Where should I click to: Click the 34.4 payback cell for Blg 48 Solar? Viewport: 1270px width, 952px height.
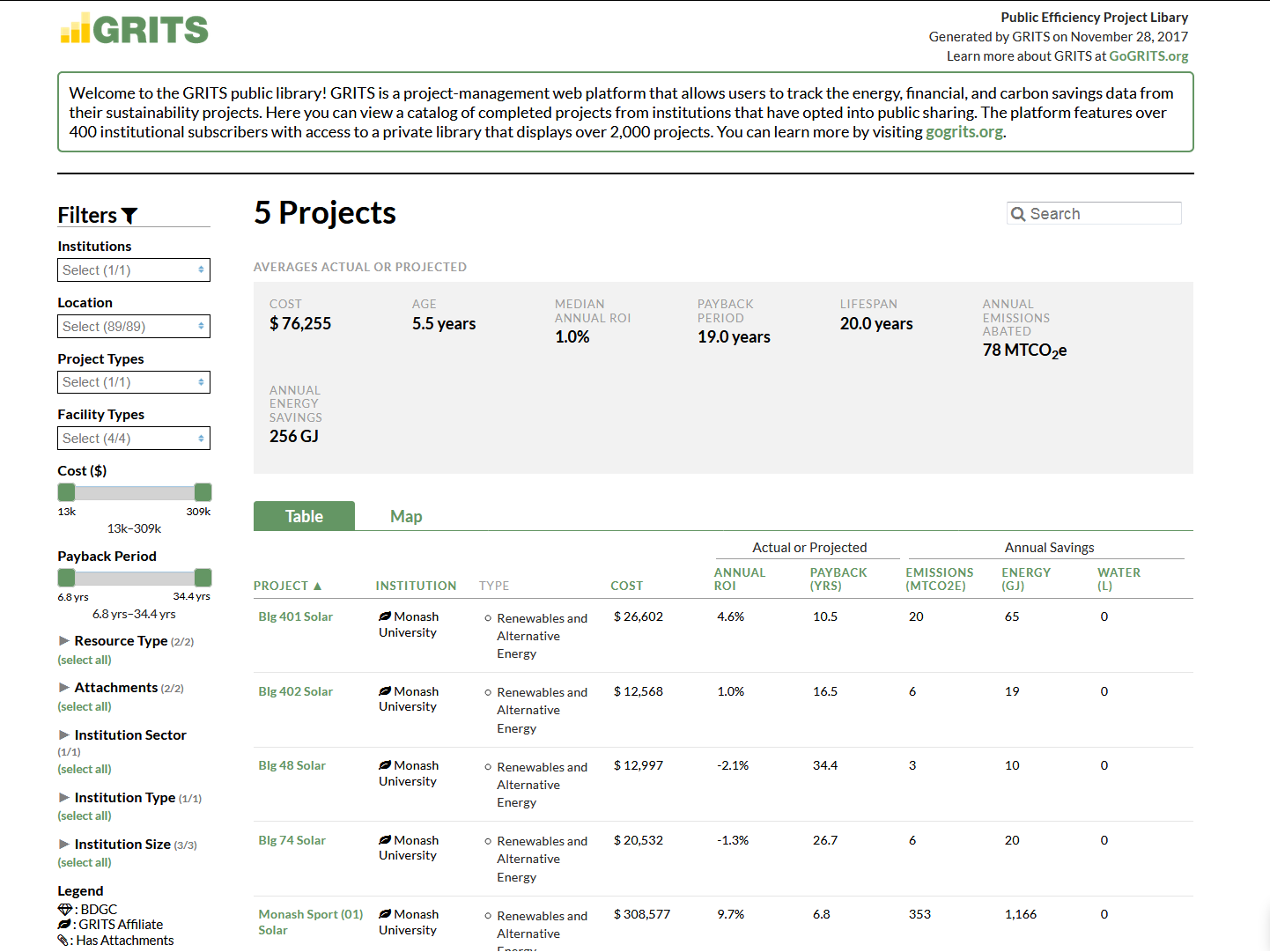pos(825,765)
